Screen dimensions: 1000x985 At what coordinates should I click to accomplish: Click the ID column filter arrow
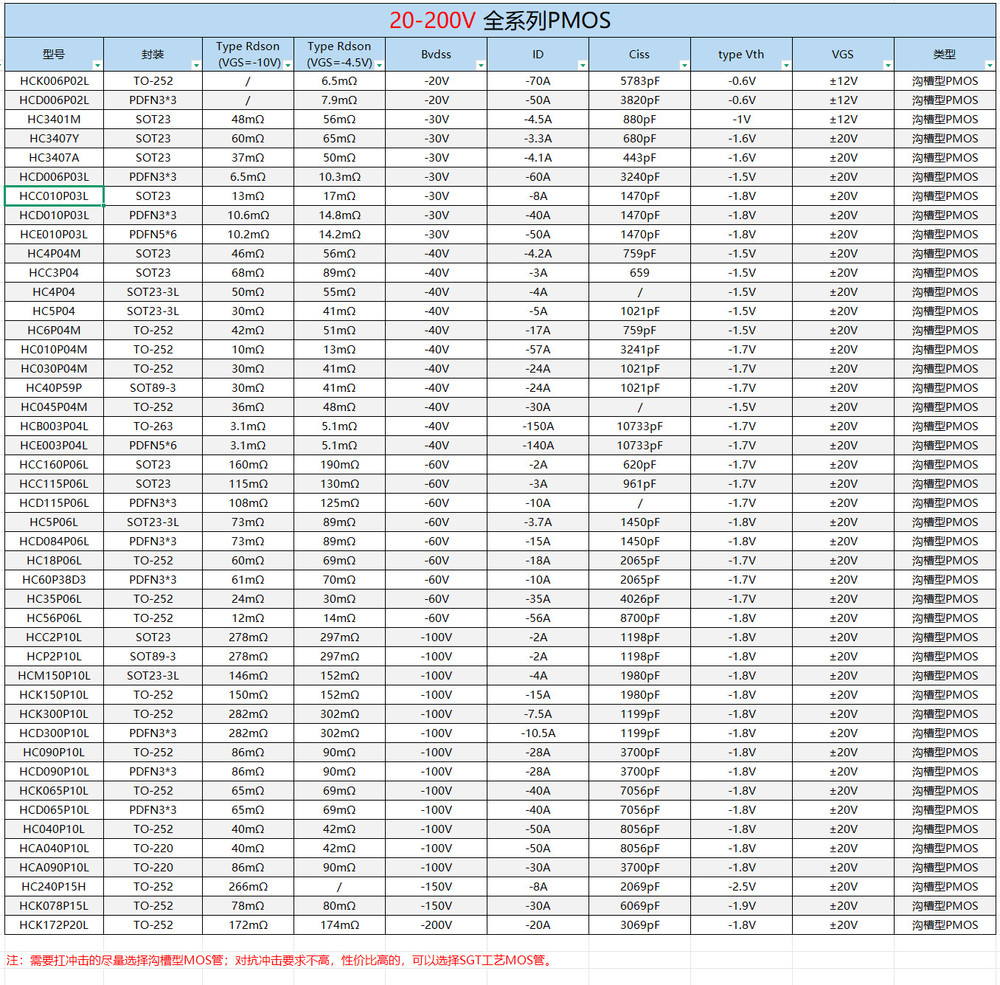point(582,65)
